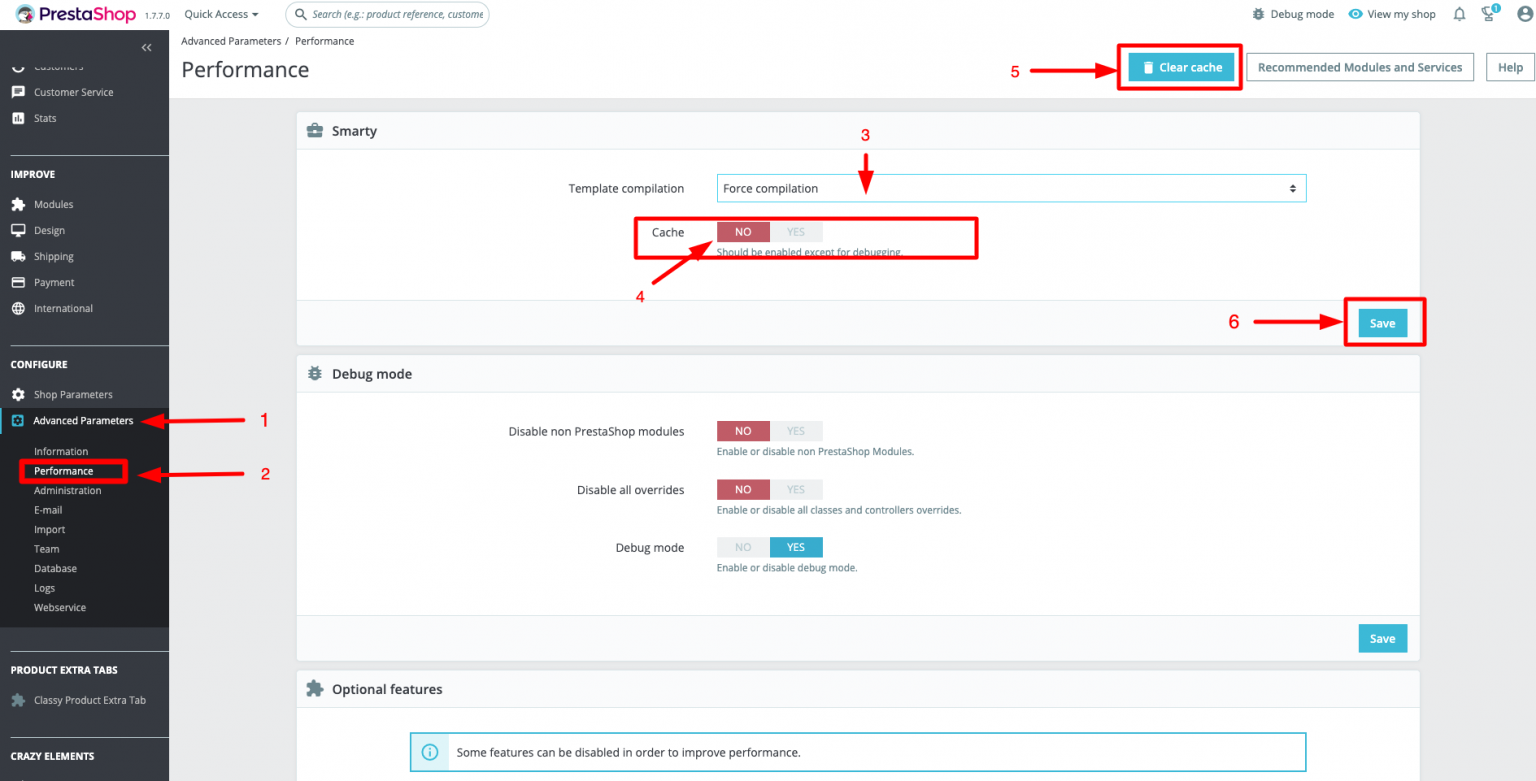Save the Smarty settings
This screenshot has height=781, width=1536.
(1382, 322)
